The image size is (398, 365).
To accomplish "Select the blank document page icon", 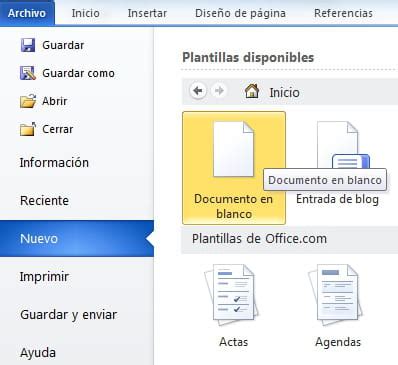I will [x=233, y=149].
